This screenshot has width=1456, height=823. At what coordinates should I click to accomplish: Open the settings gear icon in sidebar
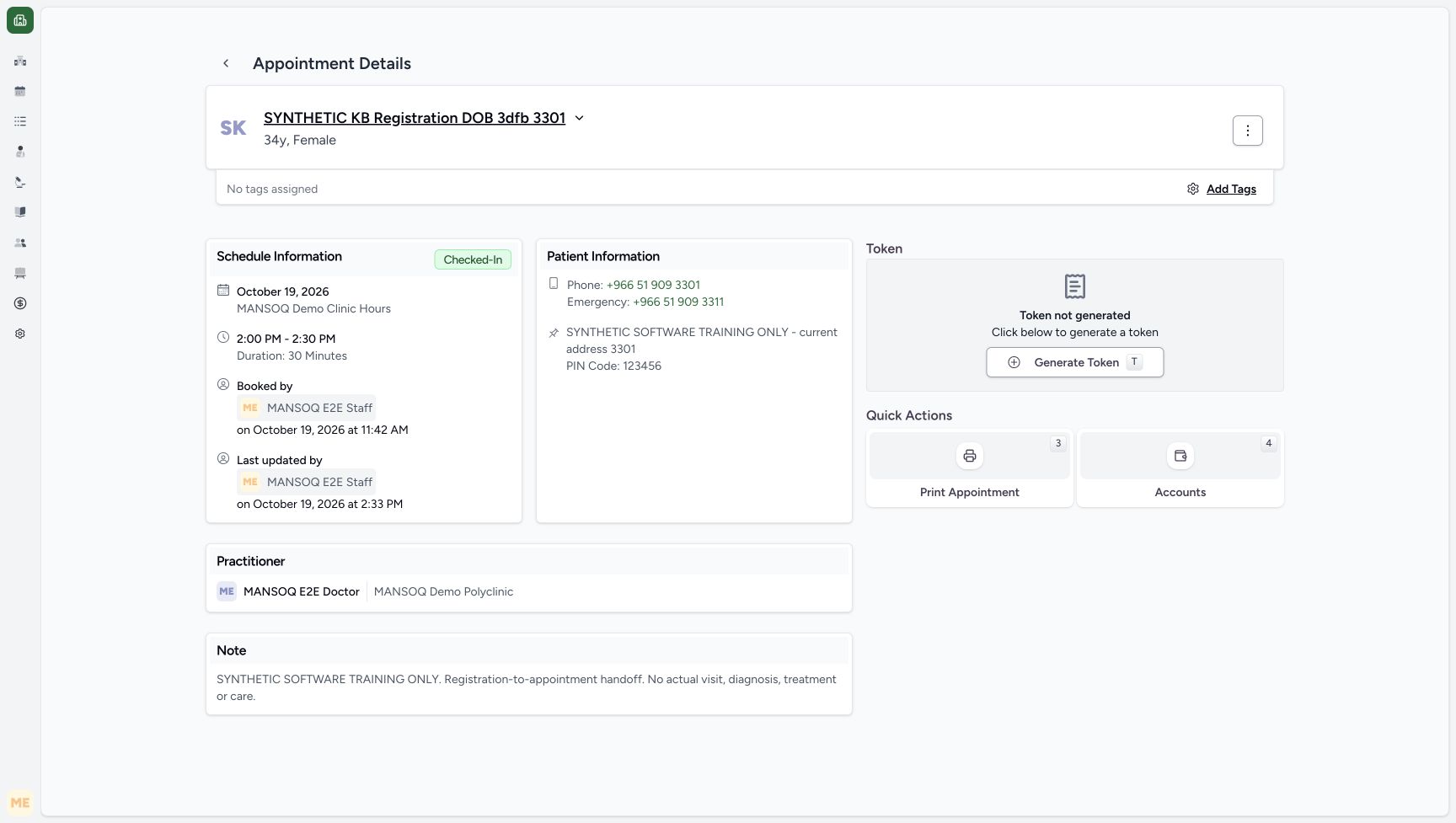(x=20, y=334)
